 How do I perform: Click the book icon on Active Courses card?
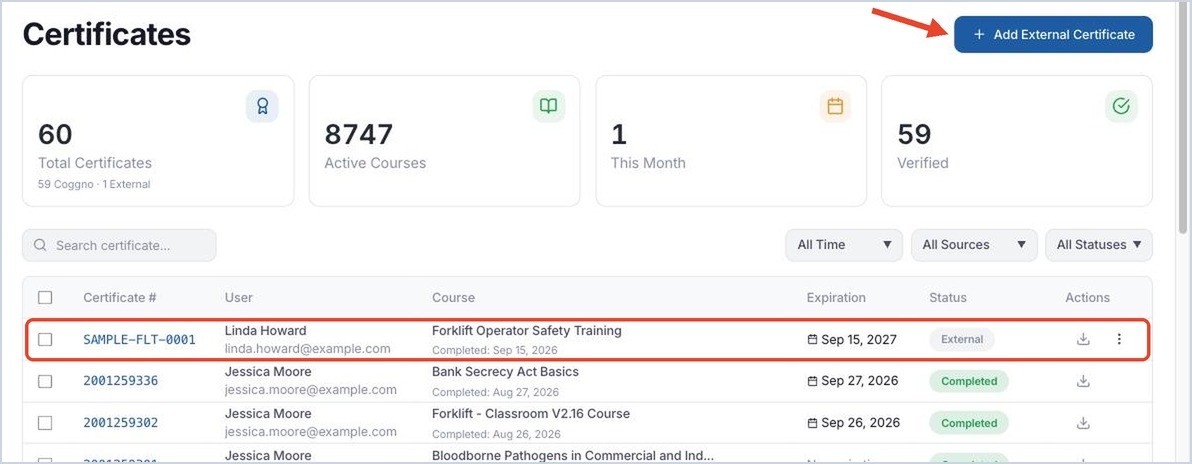coord(548,106)
